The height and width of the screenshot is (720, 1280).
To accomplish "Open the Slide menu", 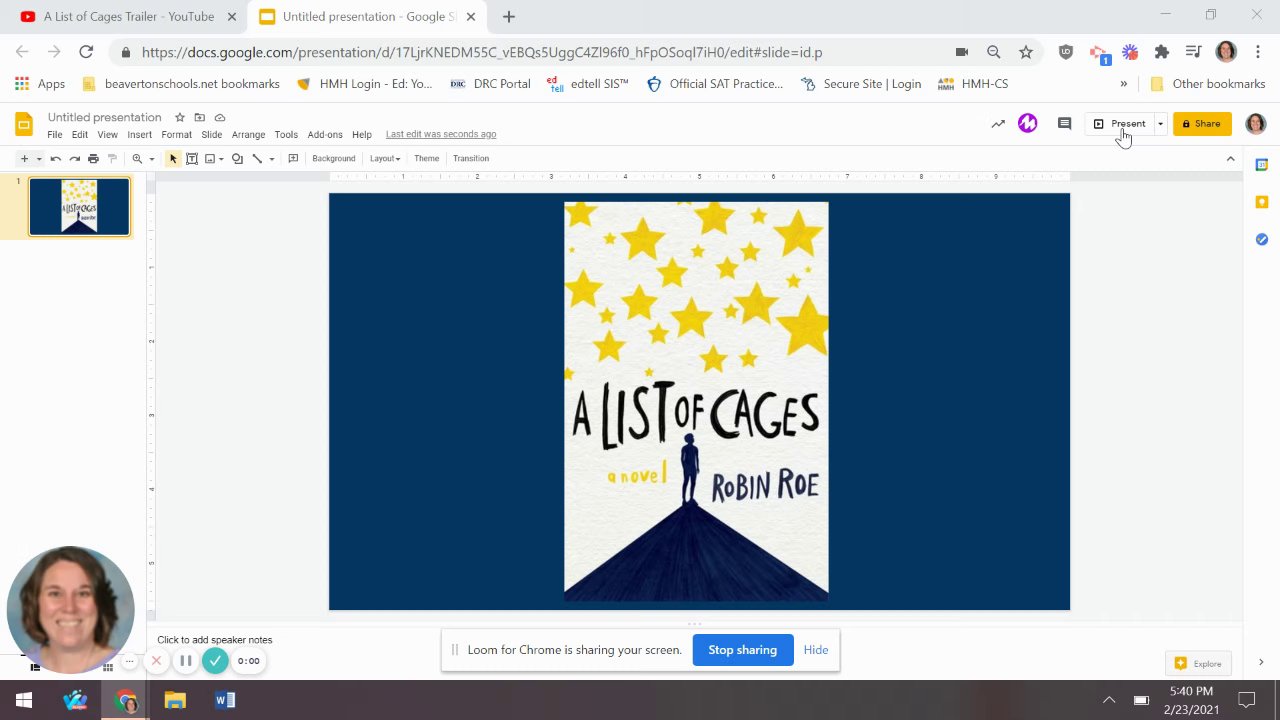I will [x=211, y=134].
